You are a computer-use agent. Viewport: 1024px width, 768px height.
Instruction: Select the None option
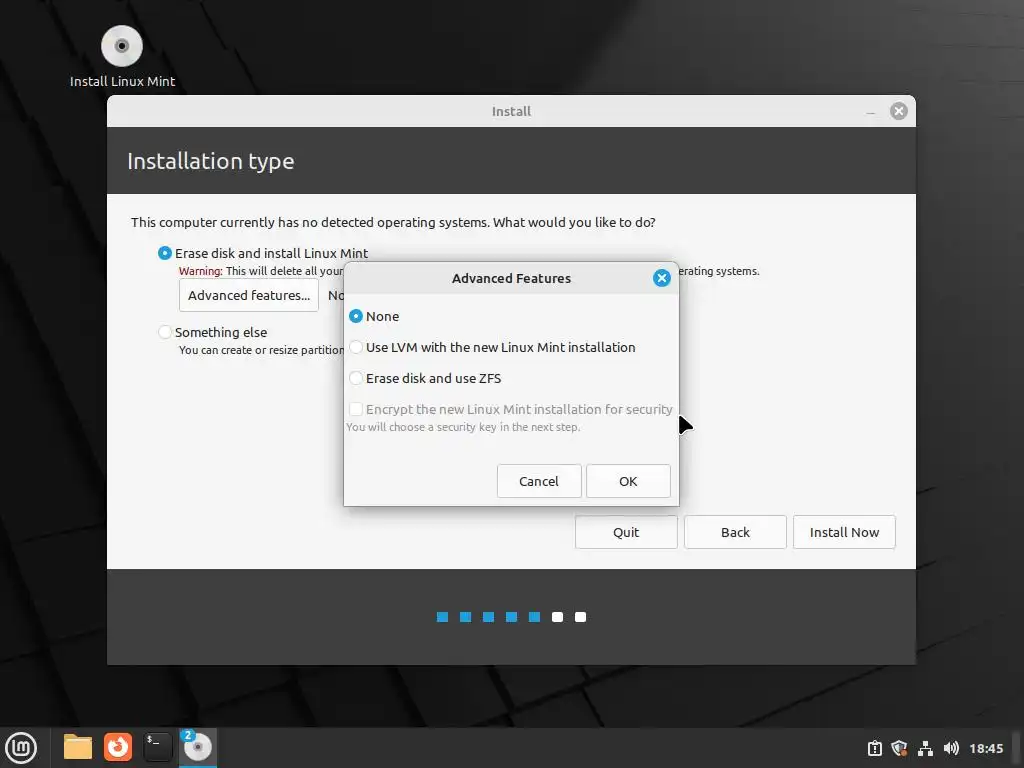[374, 316]
